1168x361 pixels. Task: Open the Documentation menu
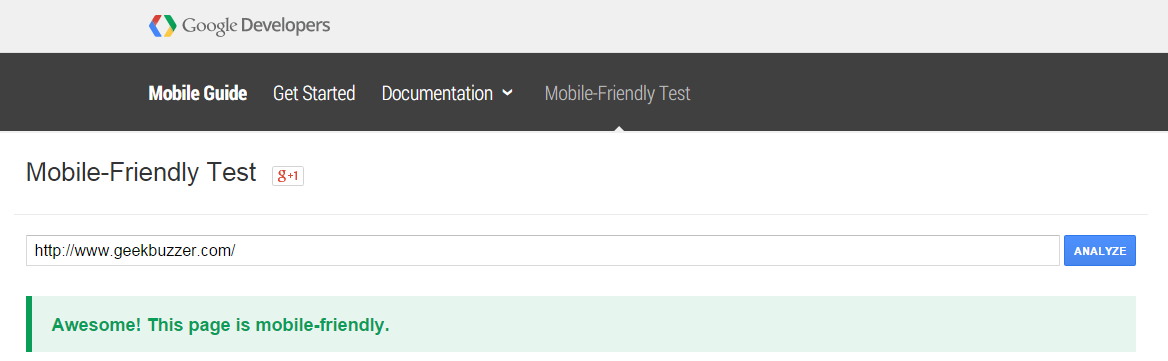click(x=447, y=94)
